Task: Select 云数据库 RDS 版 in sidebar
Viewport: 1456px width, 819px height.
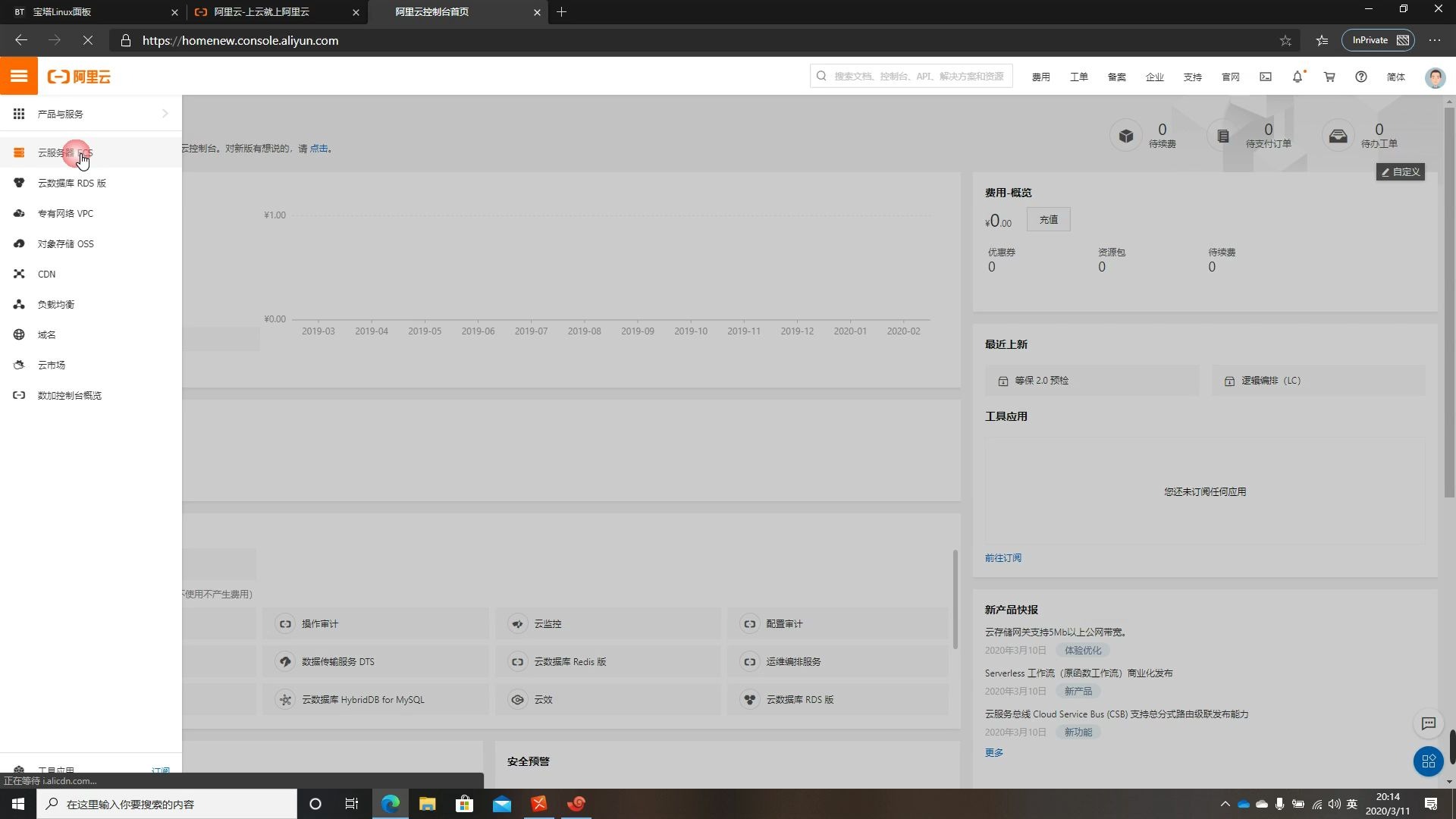Action: pos(72,183)
